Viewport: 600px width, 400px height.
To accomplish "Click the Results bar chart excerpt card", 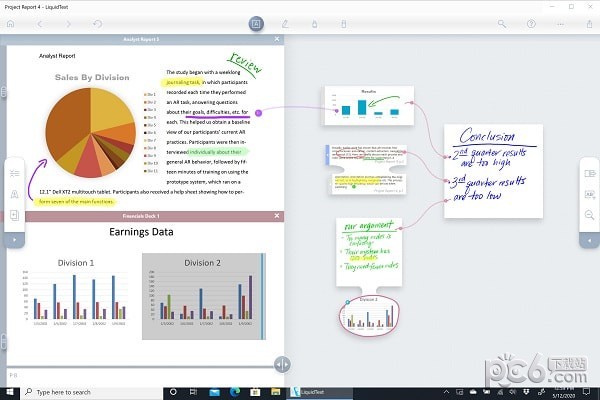I will [x=369, y=105].
